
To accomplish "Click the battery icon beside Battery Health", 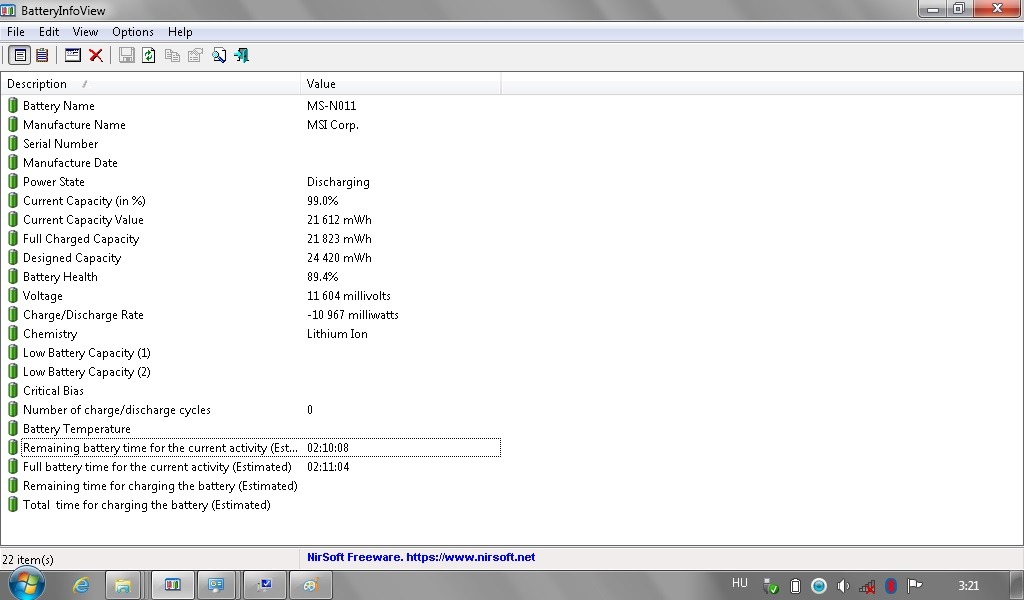I will tap(12, 276).
